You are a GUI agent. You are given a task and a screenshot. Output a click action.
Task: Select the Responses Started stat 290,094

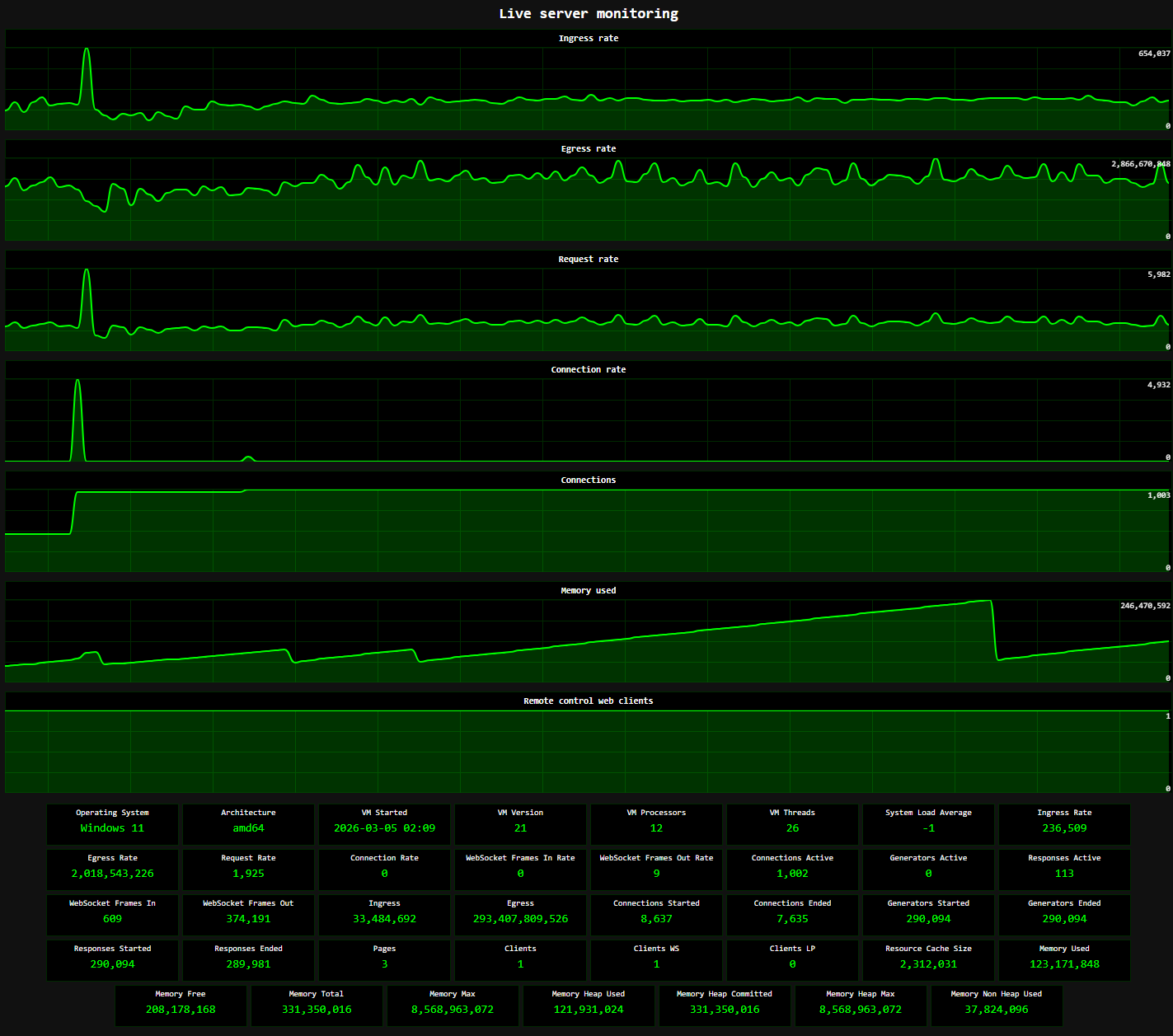(x=112, y=959)
